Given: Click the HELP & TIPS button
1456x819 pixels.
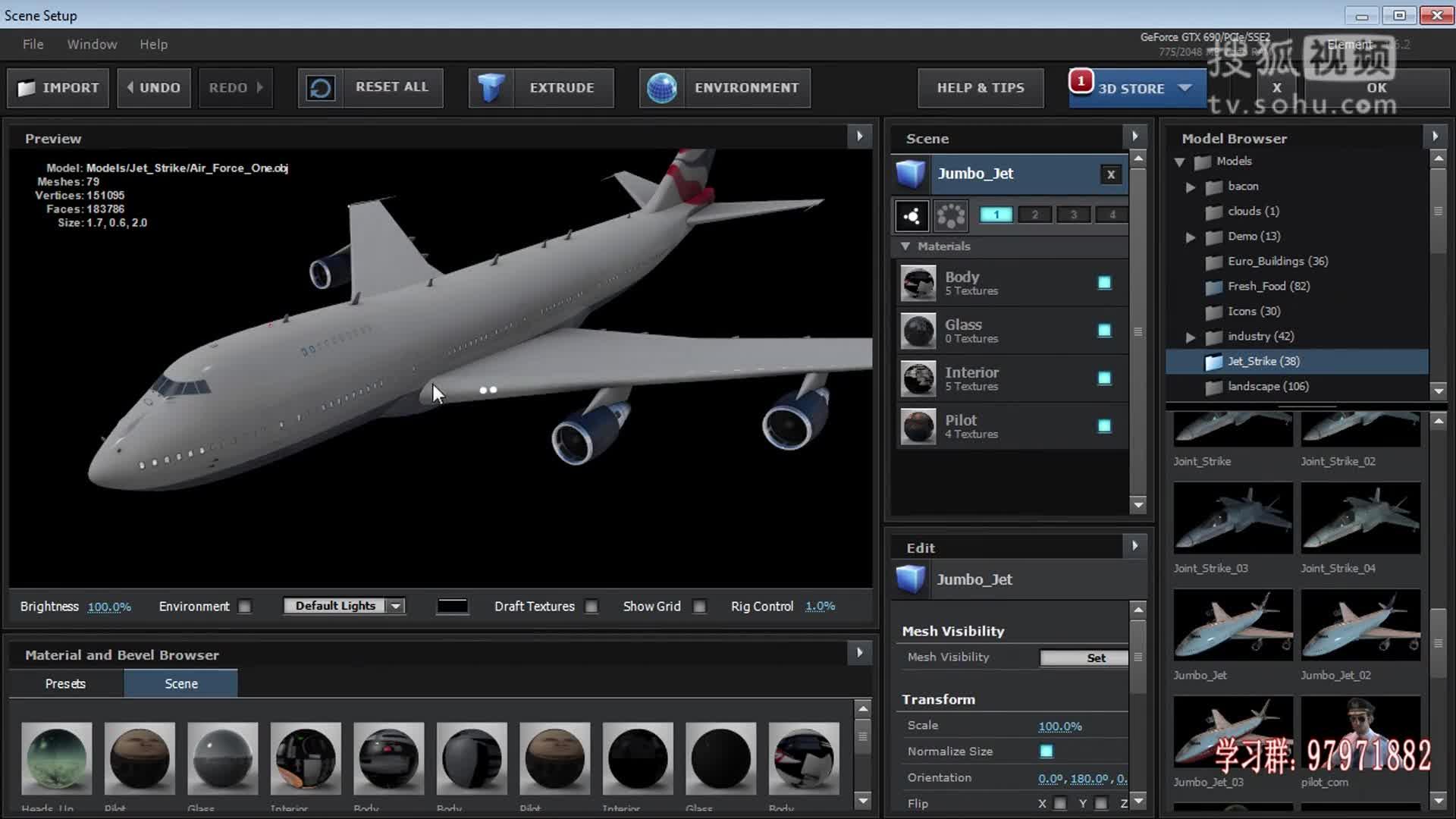Looking at the screenshot, I should [980, 88].
